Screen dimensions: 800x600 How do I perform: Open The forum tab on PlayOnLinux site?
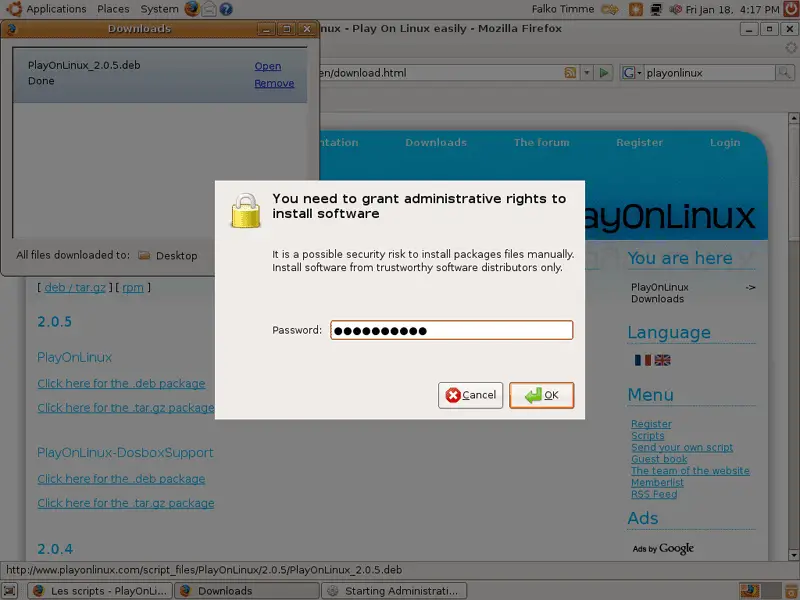click(x=541, y=142)
